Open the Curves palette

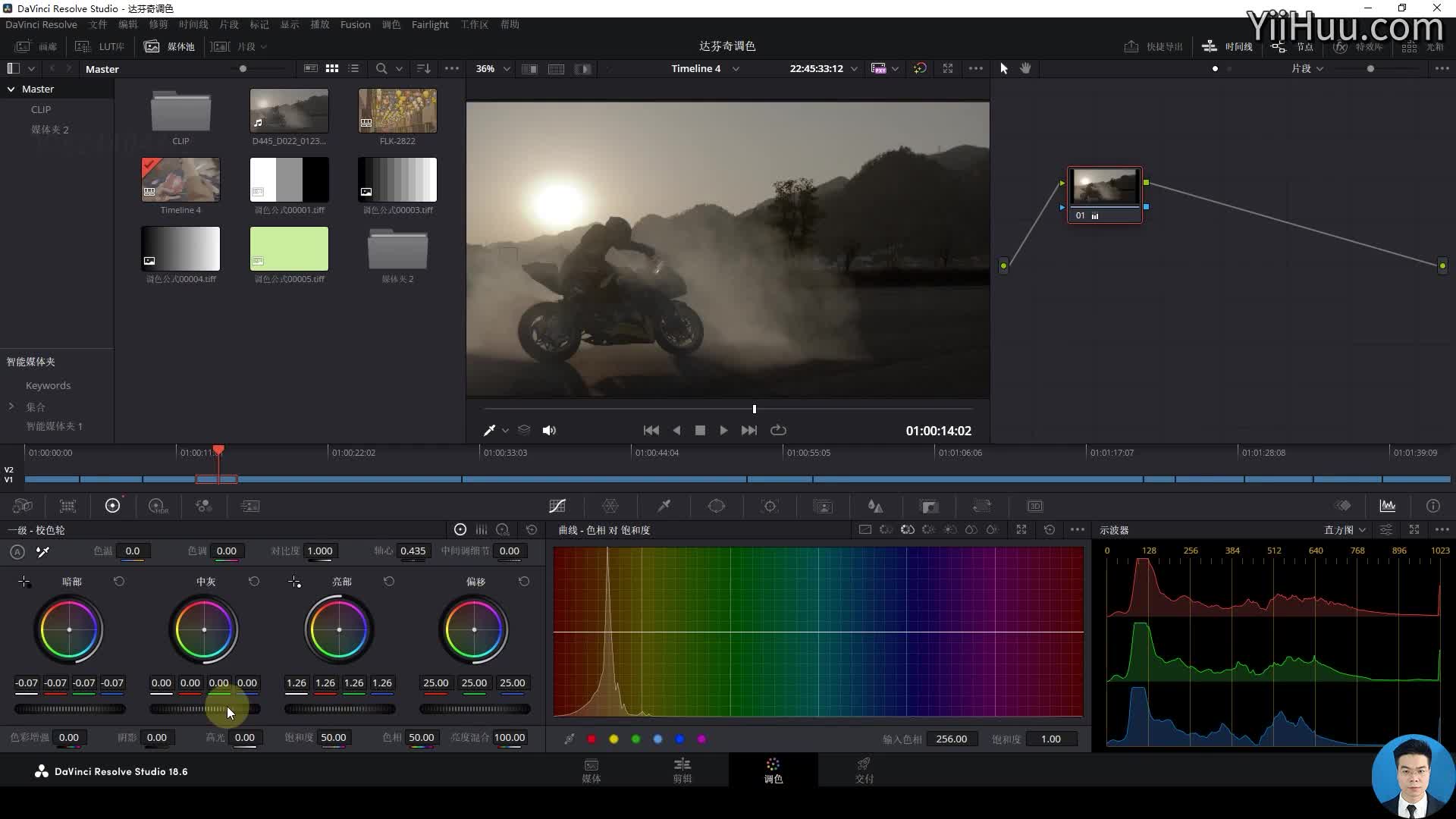pos(557,506)
